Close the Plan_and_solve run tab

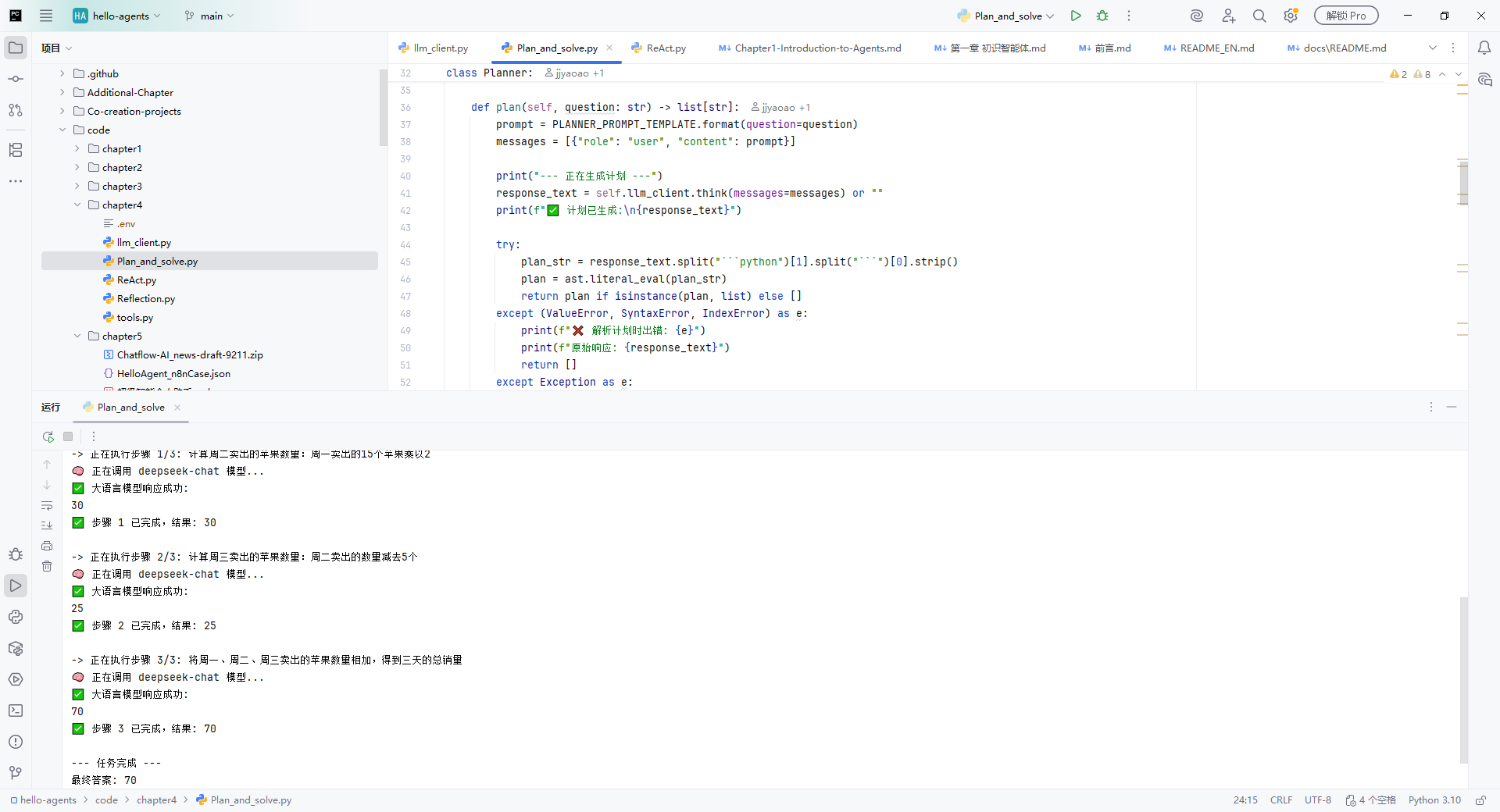pyautogui.click(x=177, y=407)
